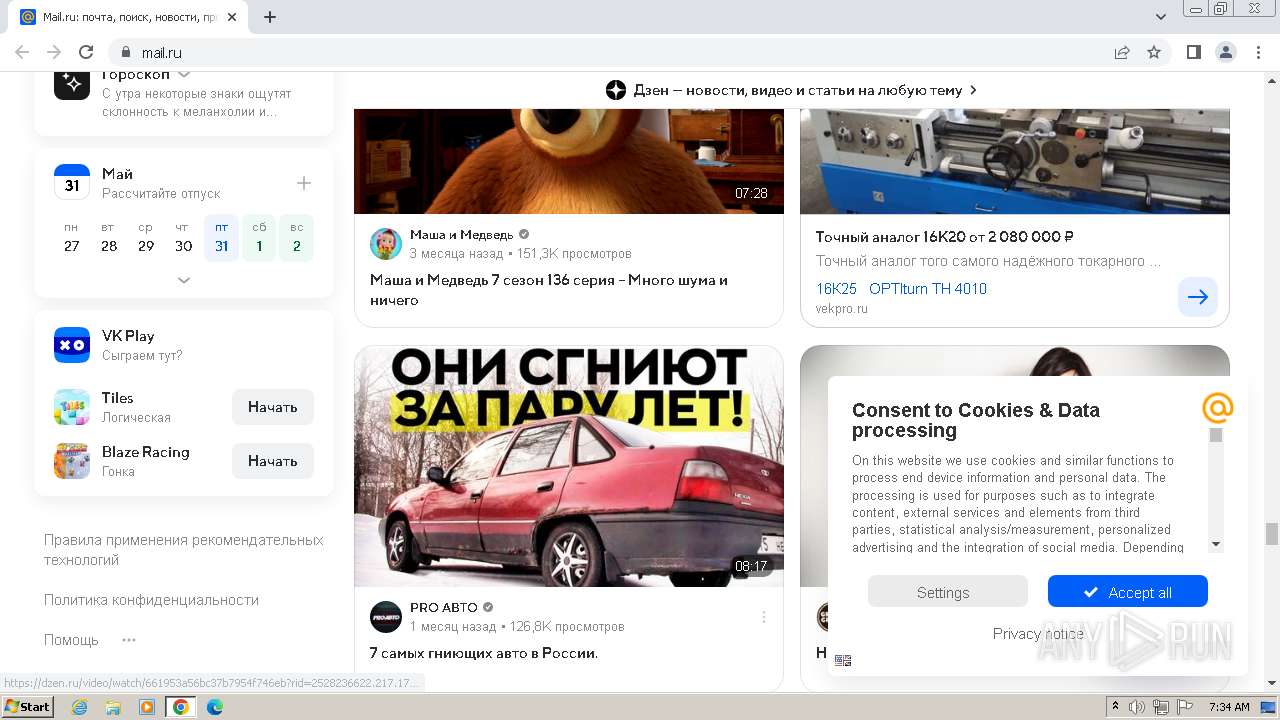Show hidden system tray icons
Viewport: 1280px width, 720px height.
[1116, 707]
